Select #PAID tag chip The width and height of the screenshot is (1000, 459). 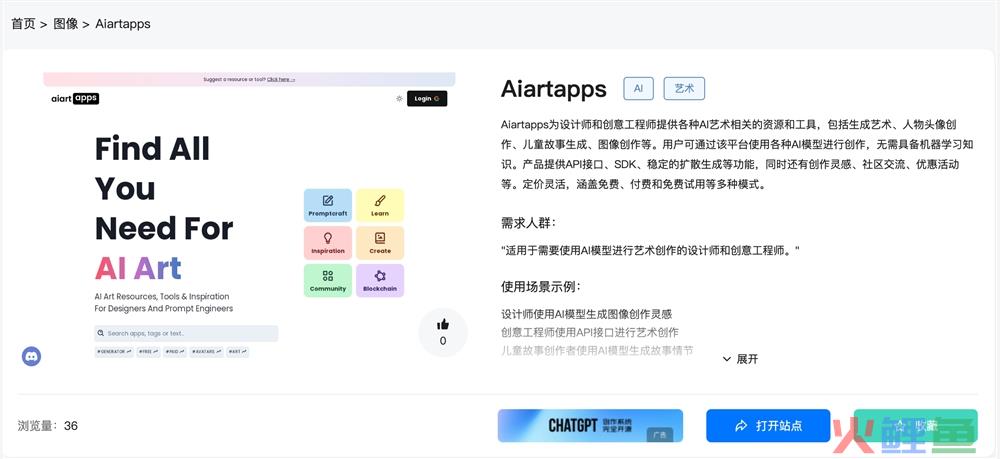(175, 352)
